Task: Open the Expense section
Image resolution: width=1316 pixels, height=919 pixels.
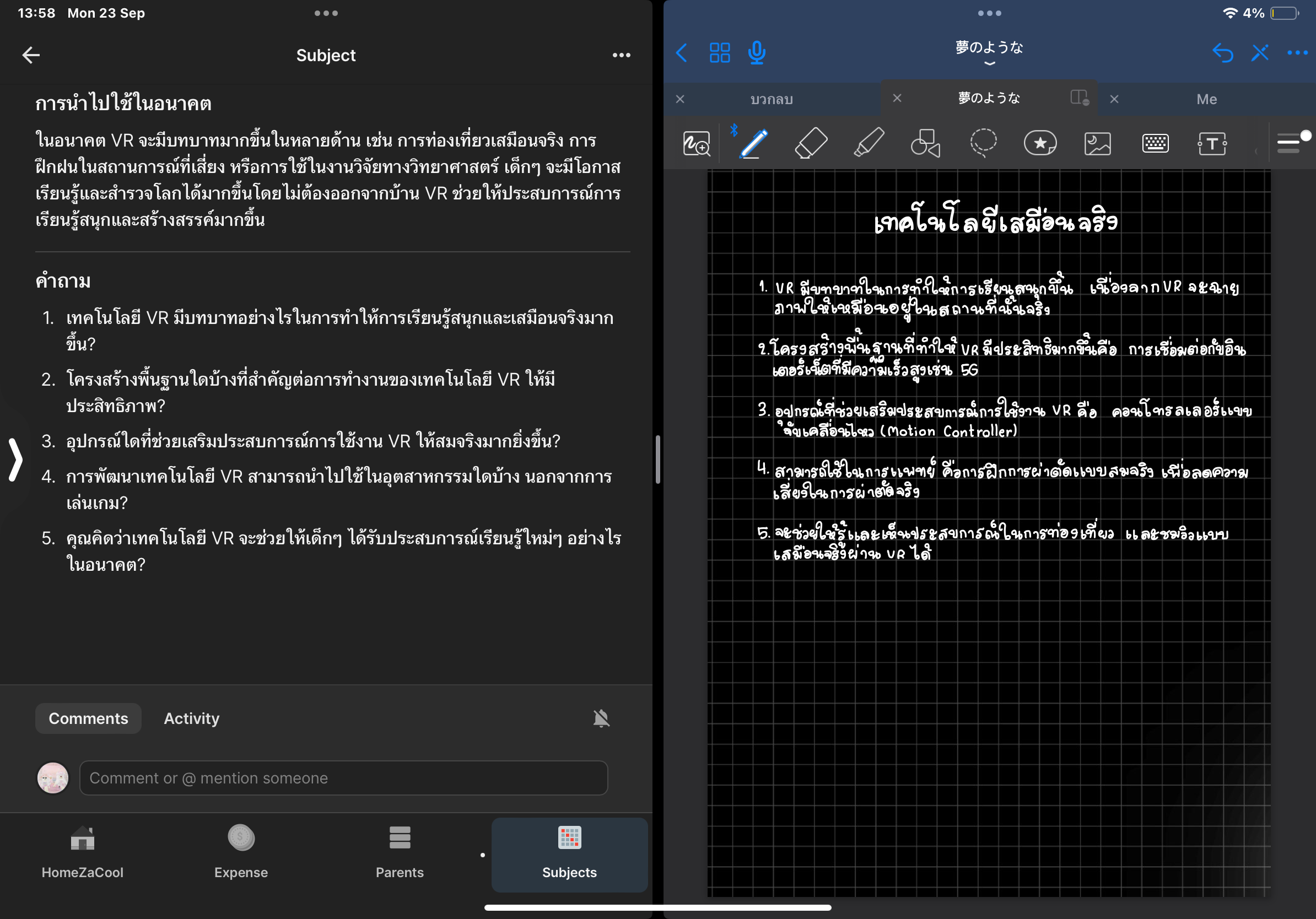Action: 241,851
